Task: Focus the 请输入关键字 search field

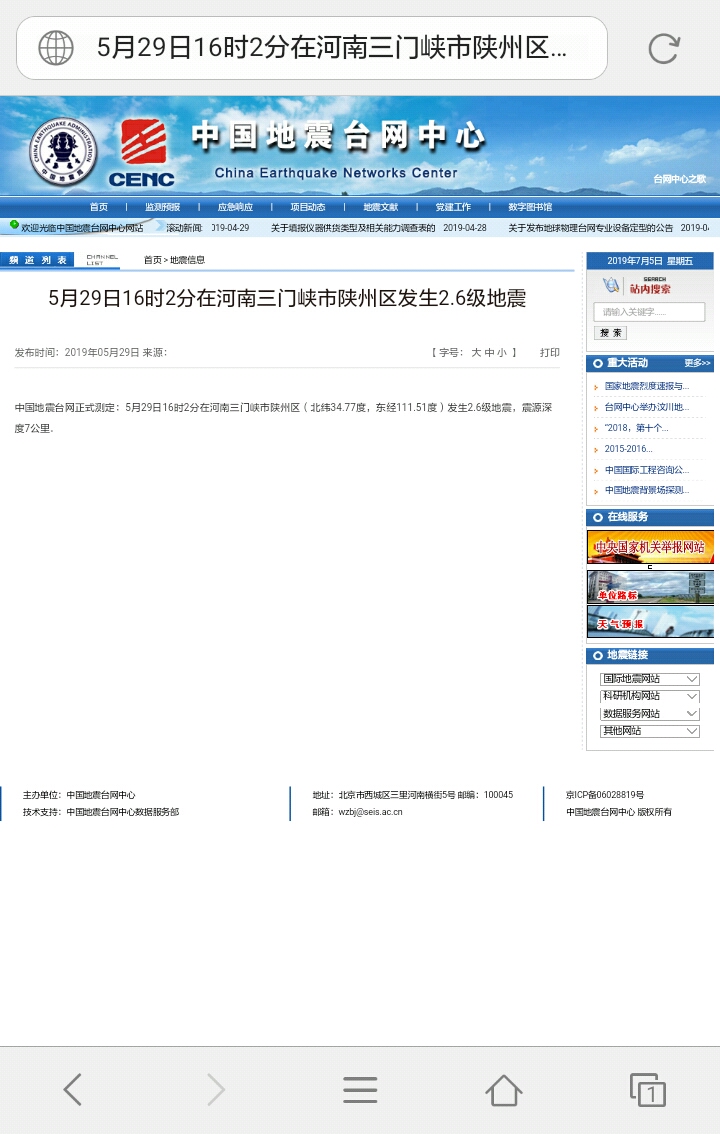Action: click(649, 312)
